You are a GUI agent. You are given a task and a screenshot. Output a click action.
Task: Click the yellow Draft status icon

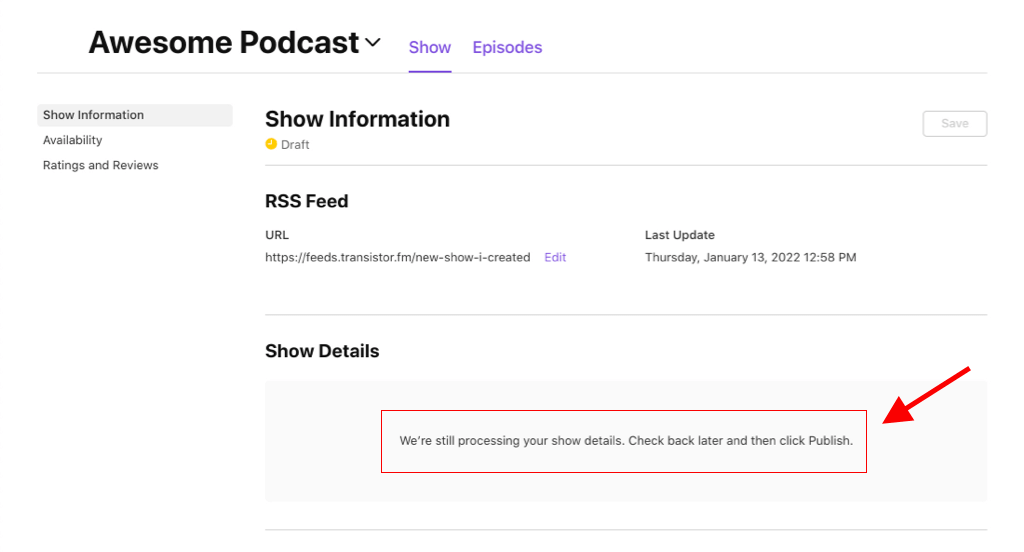[x=271, y=144]
